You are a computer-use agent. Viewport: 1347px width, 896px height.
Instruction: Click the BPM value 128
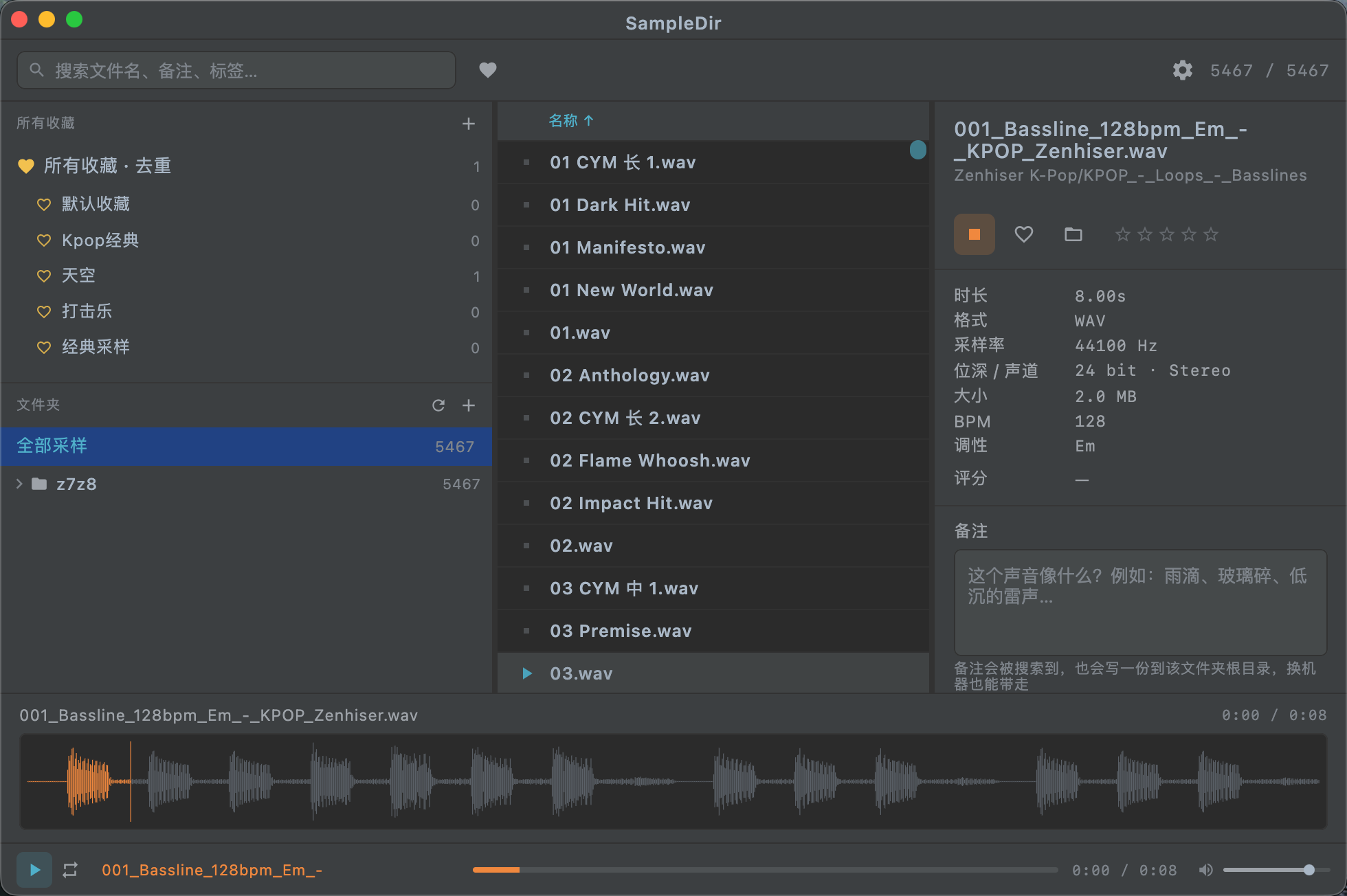(1090, 421)
